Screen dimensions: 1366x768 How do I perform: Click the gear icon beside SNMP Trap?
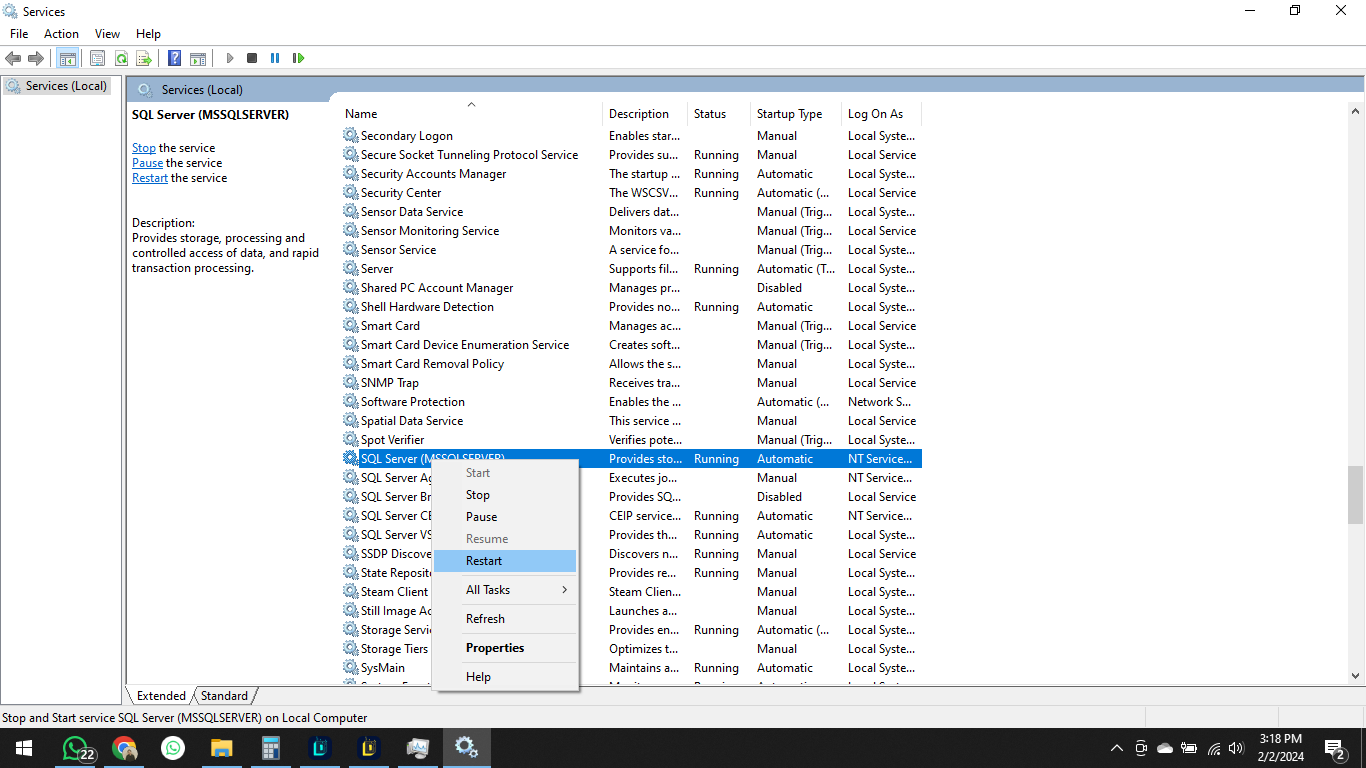click(350, 382)
